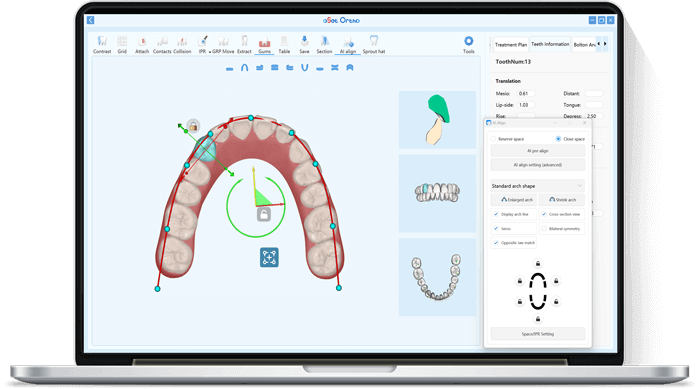Image resolution: width=699 pixels, height=389 pixels.
Task: Open the Table tool
Action: (x=284, y=45)
